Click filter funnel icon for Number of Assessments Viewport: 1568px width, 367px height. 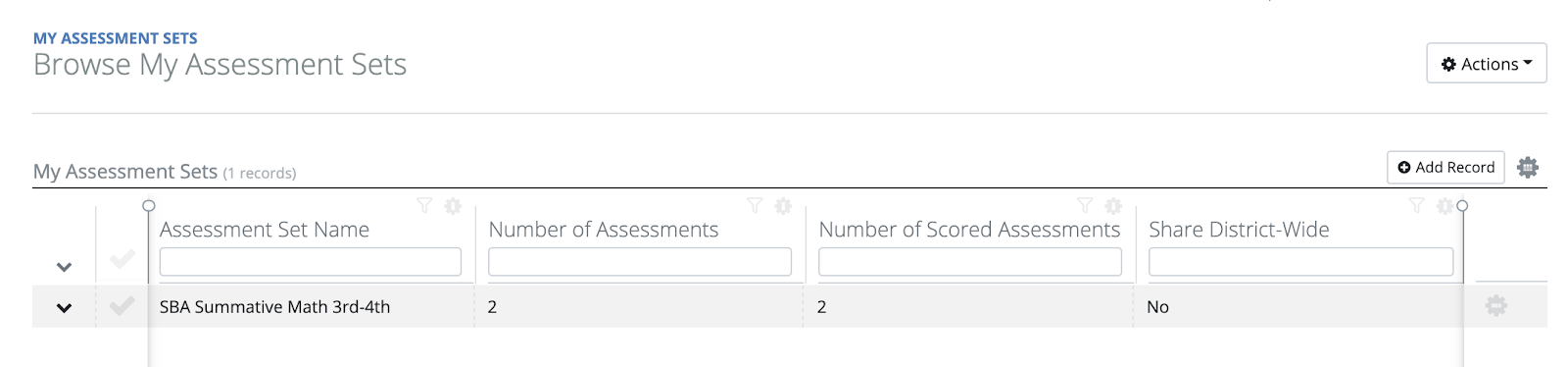point(755,205)
